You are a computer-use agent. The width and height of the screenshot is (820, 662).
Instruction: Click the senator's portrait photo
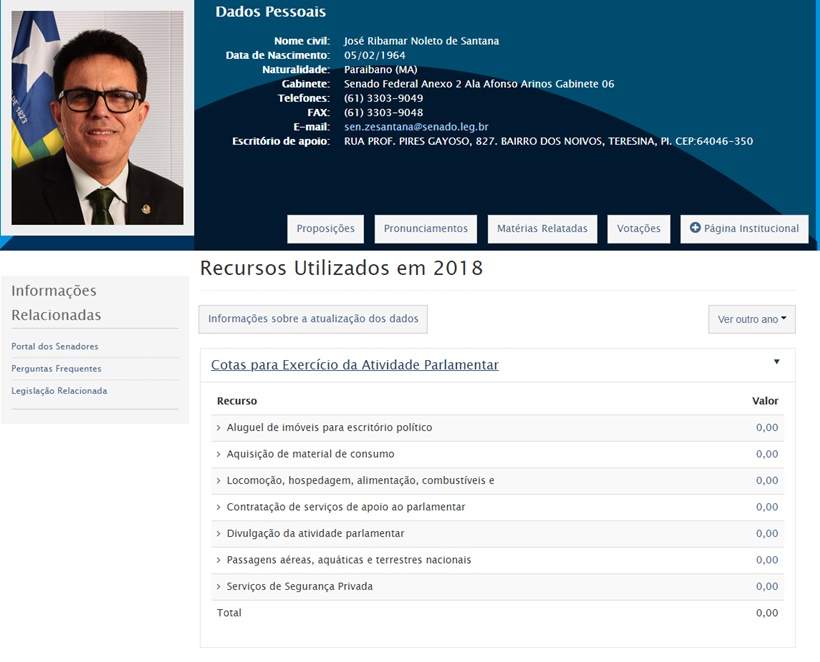[x=97, y=118]
